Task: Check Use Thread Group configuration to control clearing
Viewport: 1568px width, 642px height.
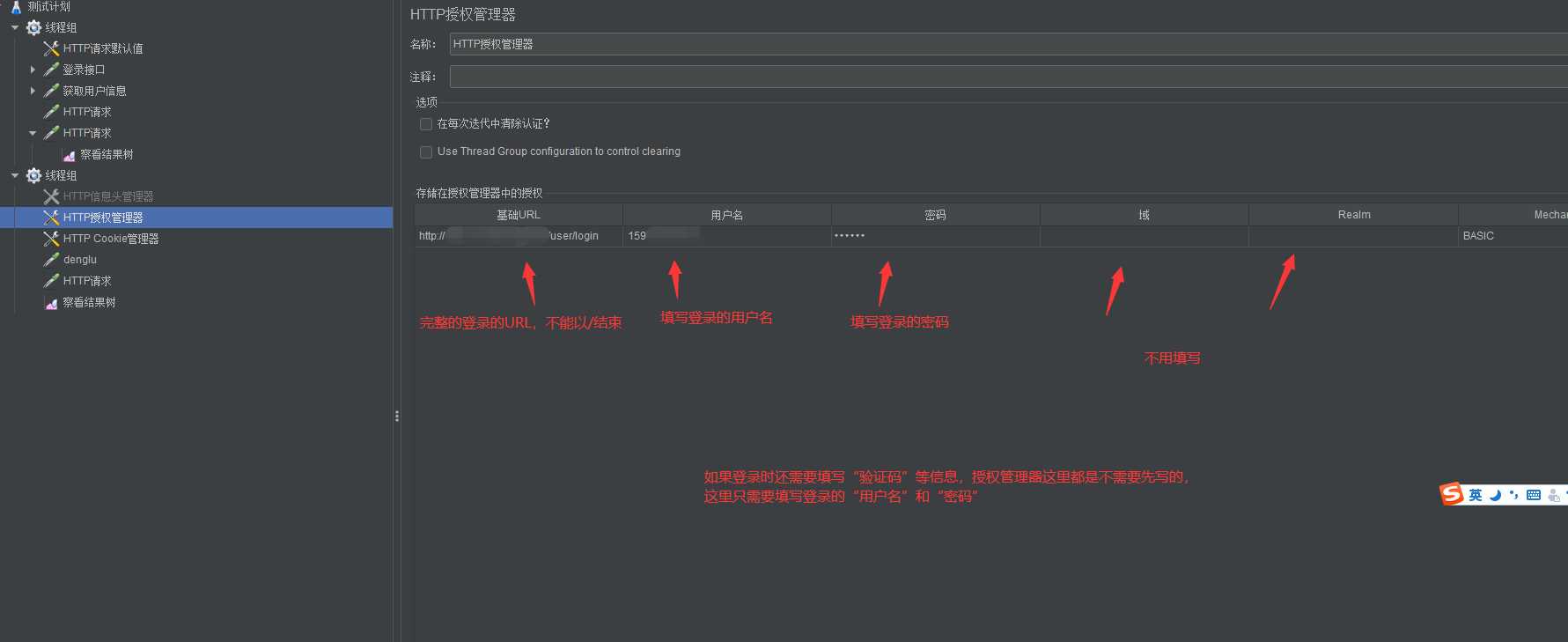Action: (426, 152)
